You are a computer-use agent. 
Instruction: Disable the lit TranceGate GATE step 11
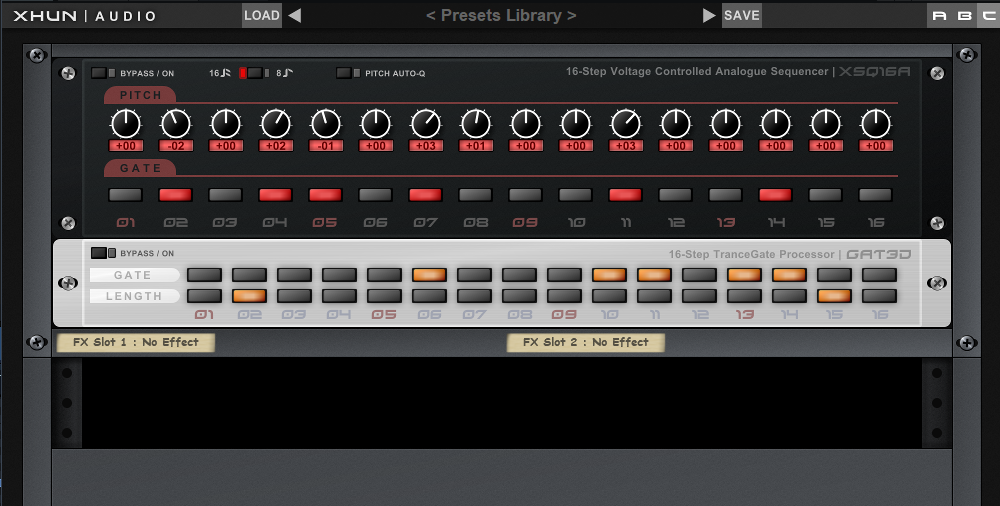tap(654, 275)
